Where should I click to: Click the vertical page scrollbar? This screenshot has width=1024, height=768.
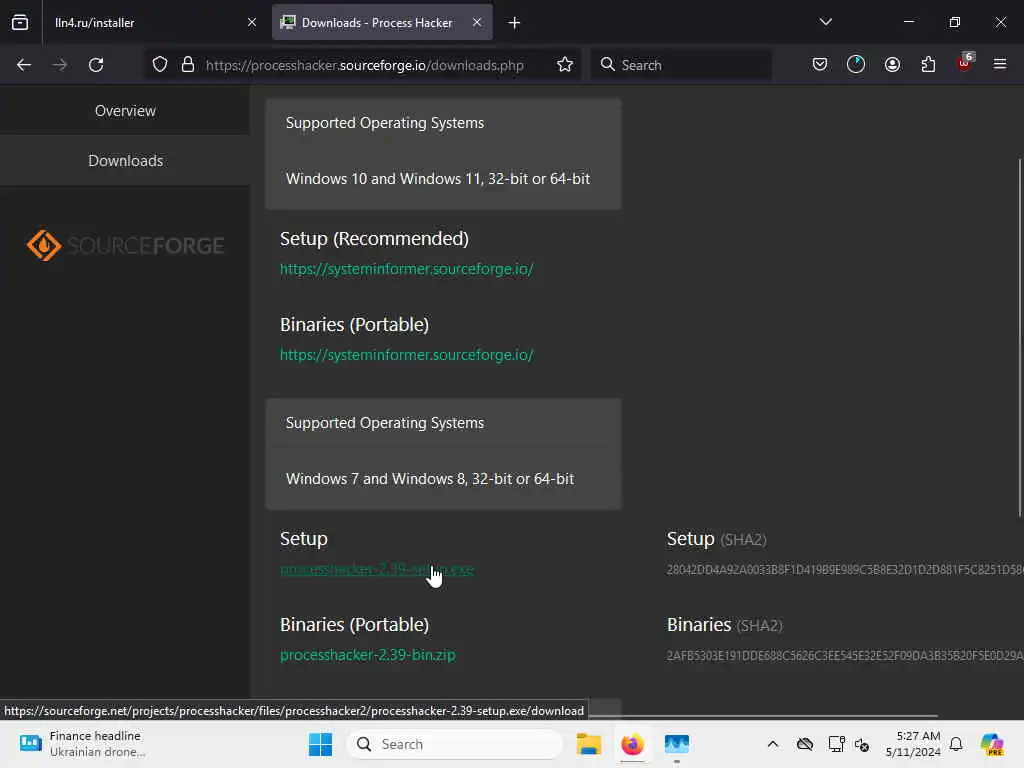pos(1020,336)
